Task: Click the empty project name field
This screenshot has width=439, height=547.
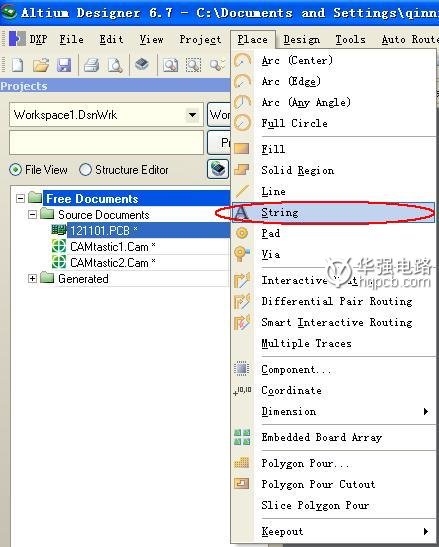Action: (106, 142)
